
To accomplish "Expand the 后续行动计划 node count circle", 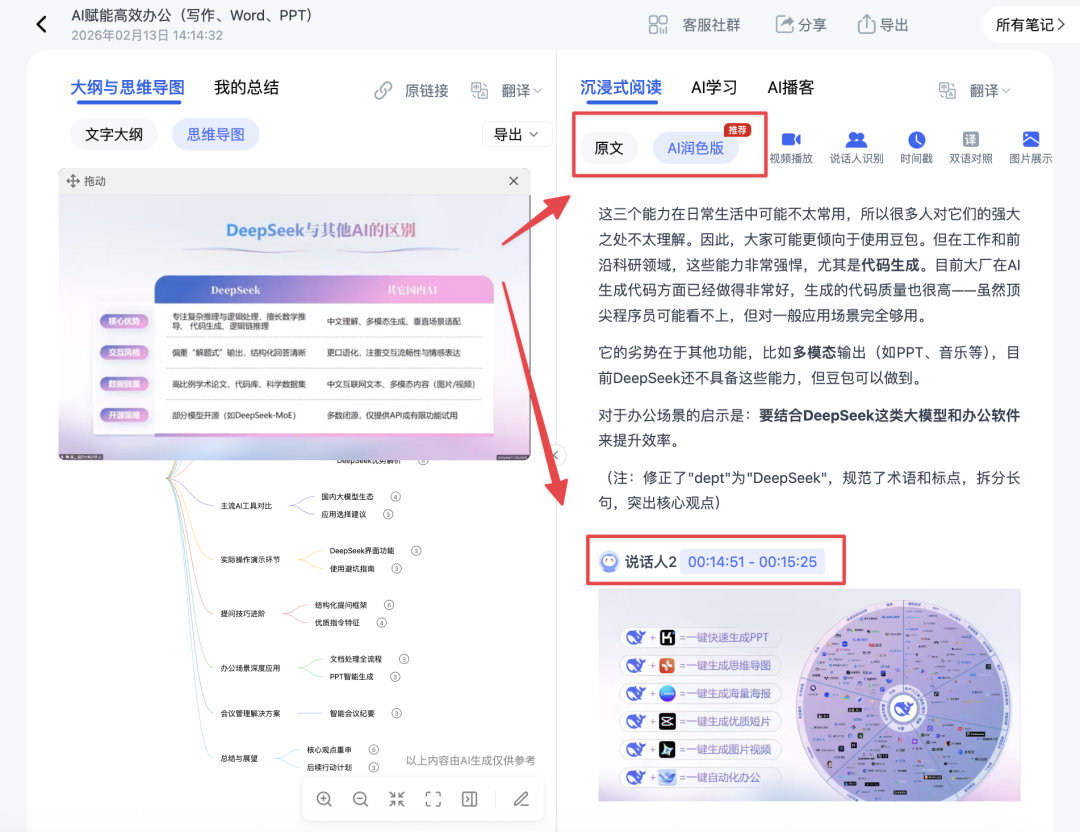I will coord(373,767).
